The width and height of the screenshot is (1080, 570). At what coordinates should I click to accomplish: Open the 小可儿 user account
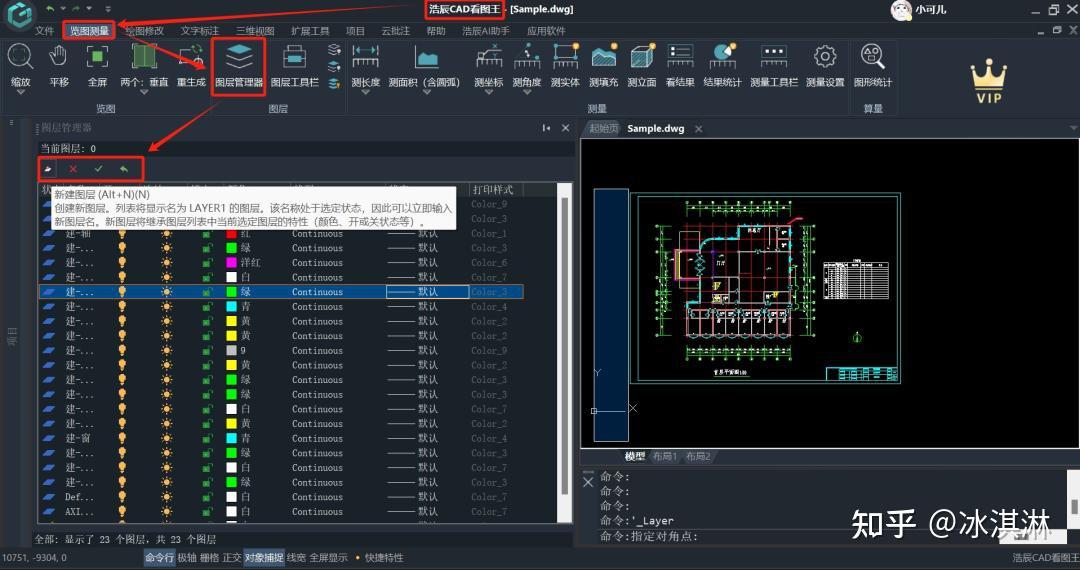pyautogui.click(x=919, y=10)
